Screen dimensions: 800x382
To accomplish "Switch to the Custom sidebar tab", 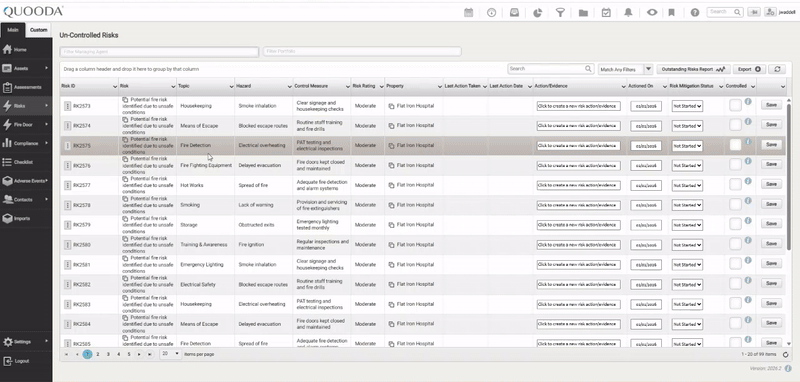I will 39,30.
